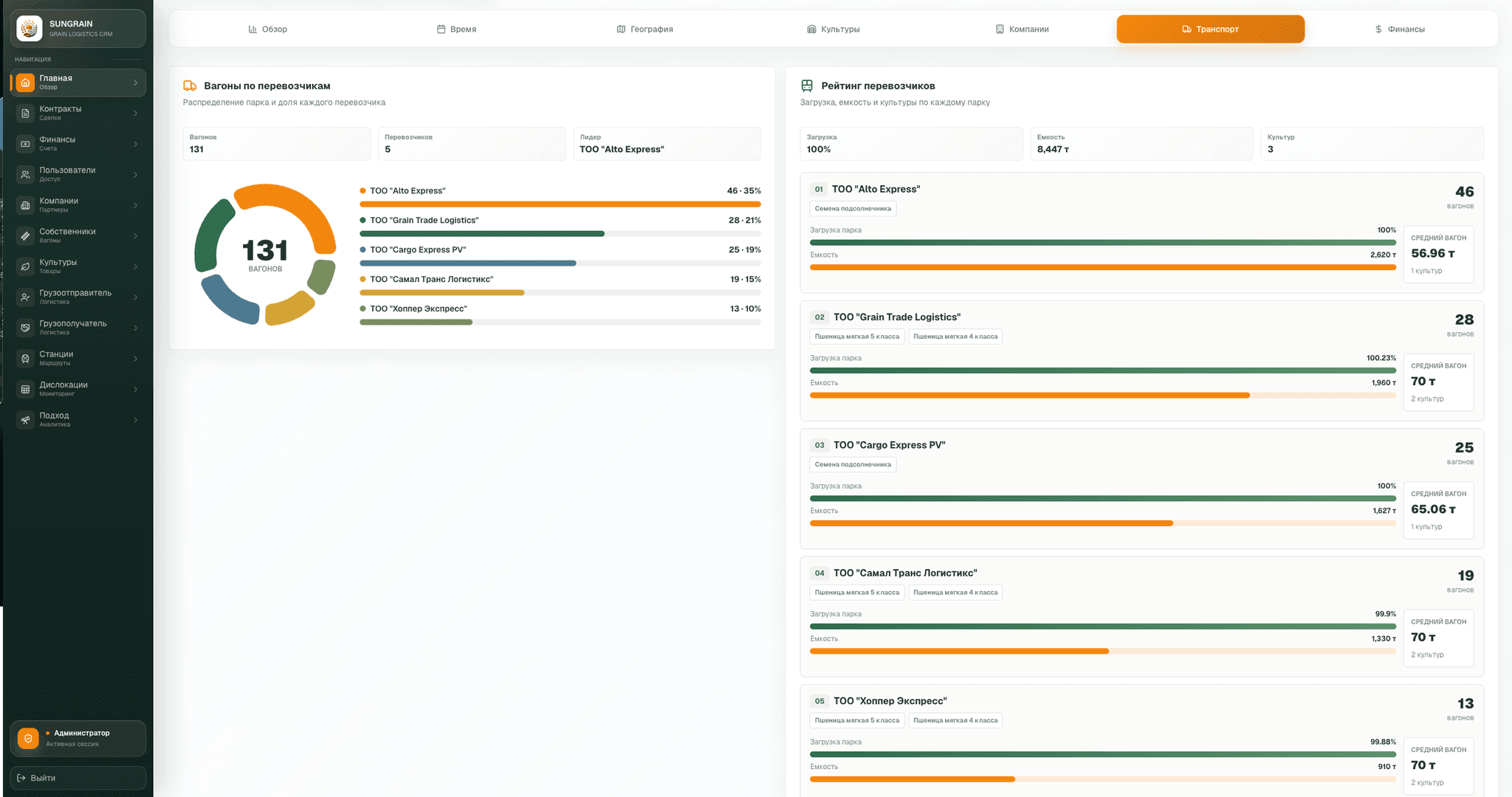Screen dimensions: 1512x797
Task: Click the Емкость 8,447 т stat card
Action: point(1141,143)
